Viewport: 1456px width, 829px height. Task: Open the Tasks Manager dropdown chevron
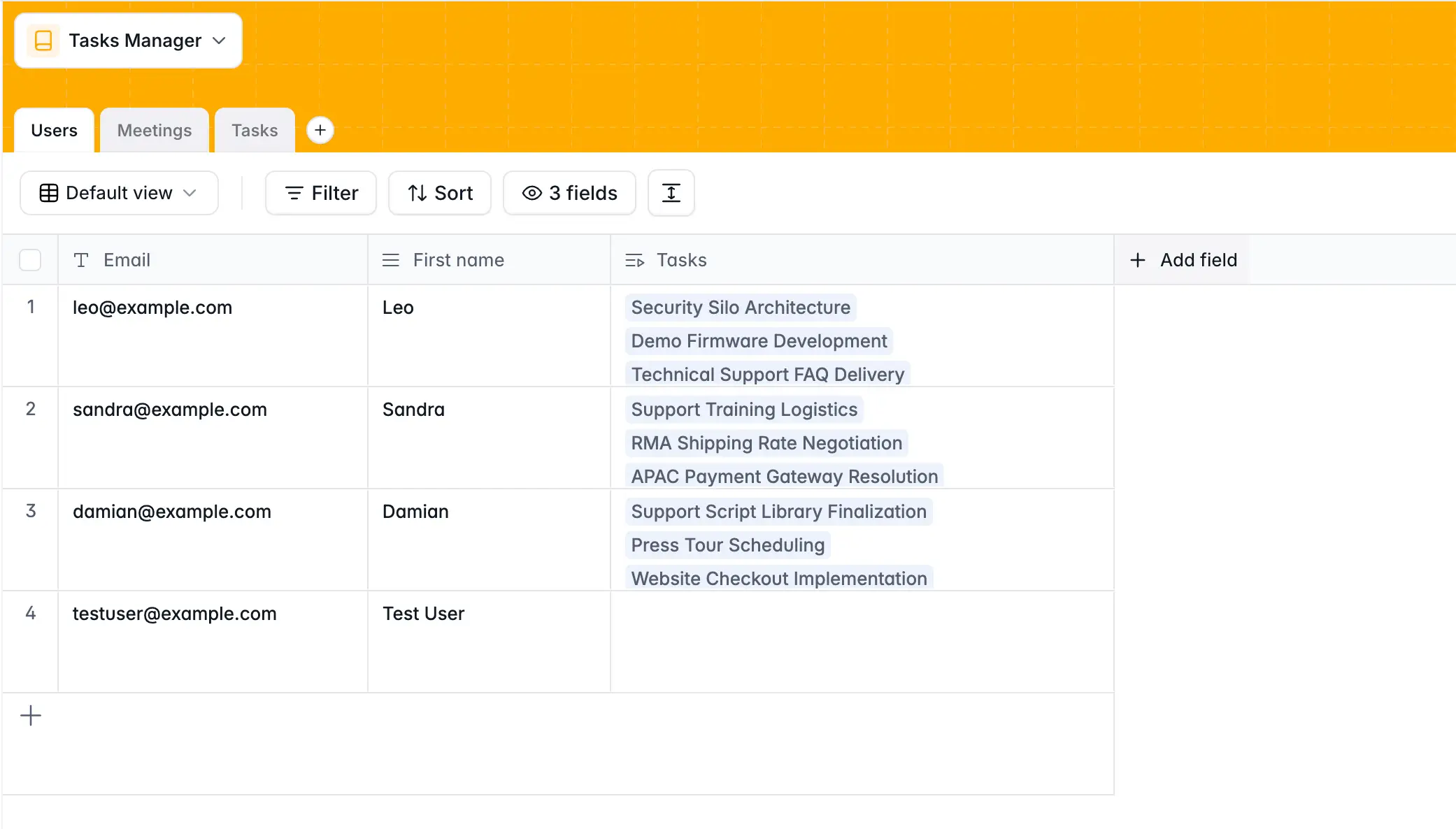[219, 41]
